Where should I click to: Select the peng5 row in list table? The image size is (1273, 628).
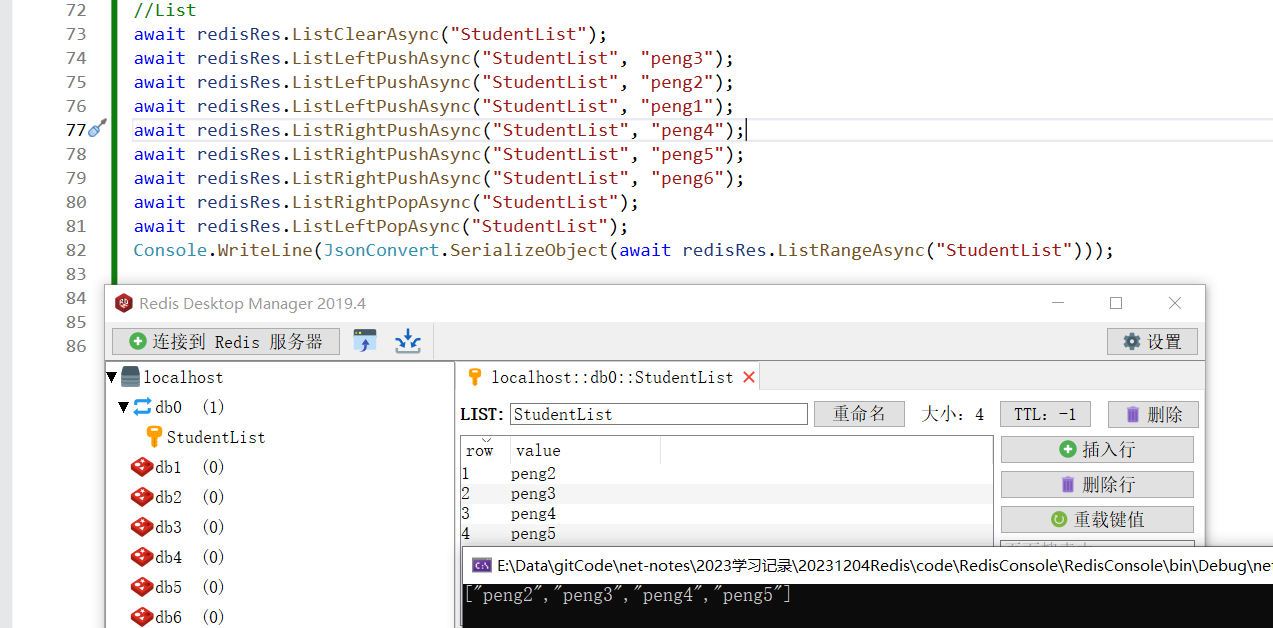tap(726, 534)
